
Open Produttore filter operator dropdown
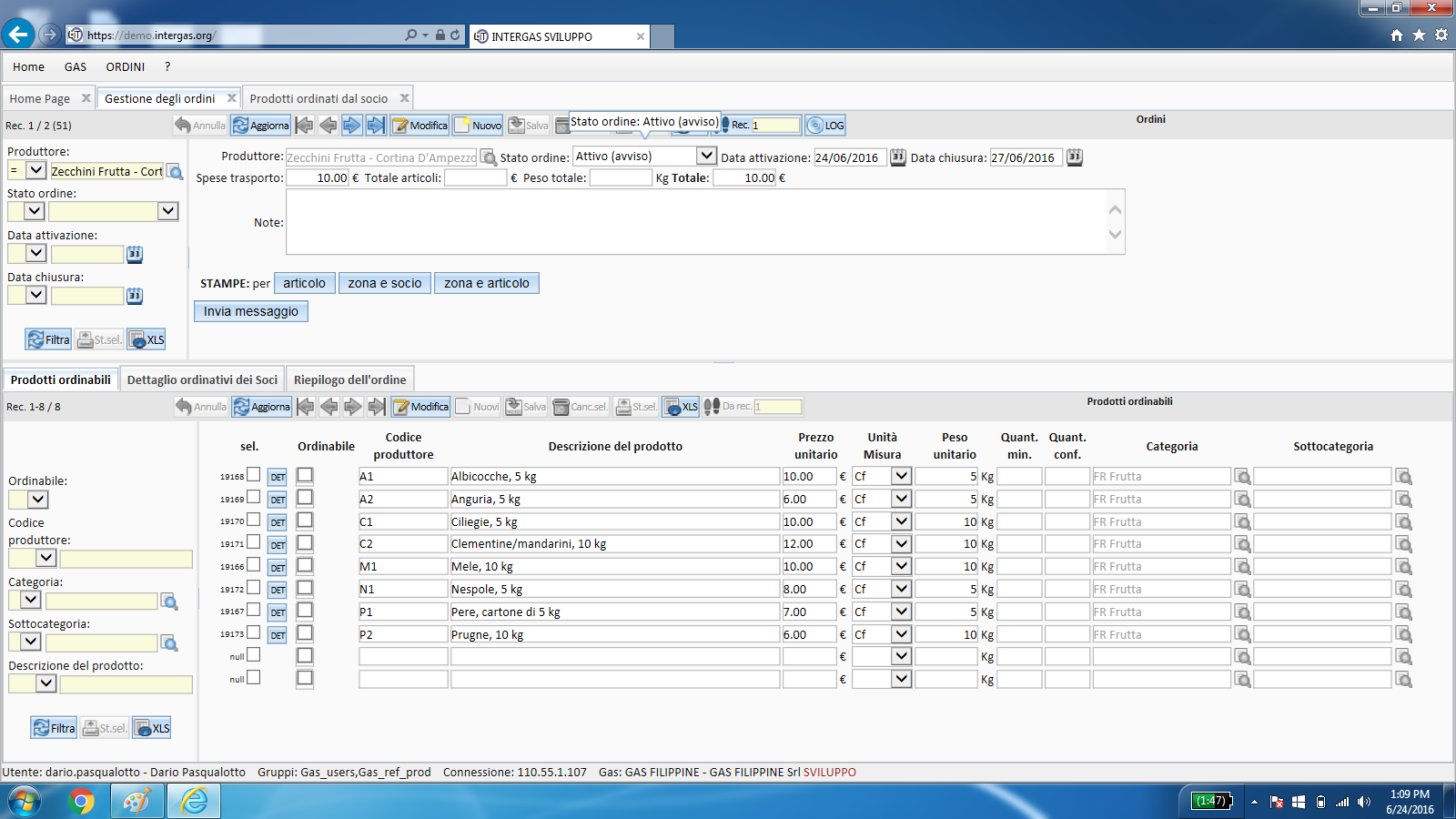(35, 170)
